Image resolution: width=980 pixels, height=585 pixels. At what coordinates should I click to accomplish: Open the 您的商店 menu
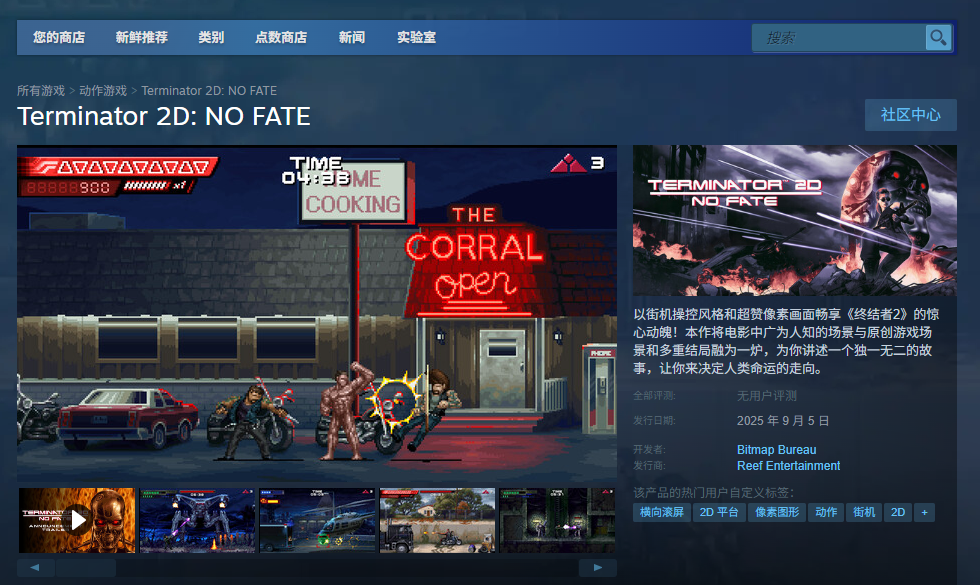59,38
